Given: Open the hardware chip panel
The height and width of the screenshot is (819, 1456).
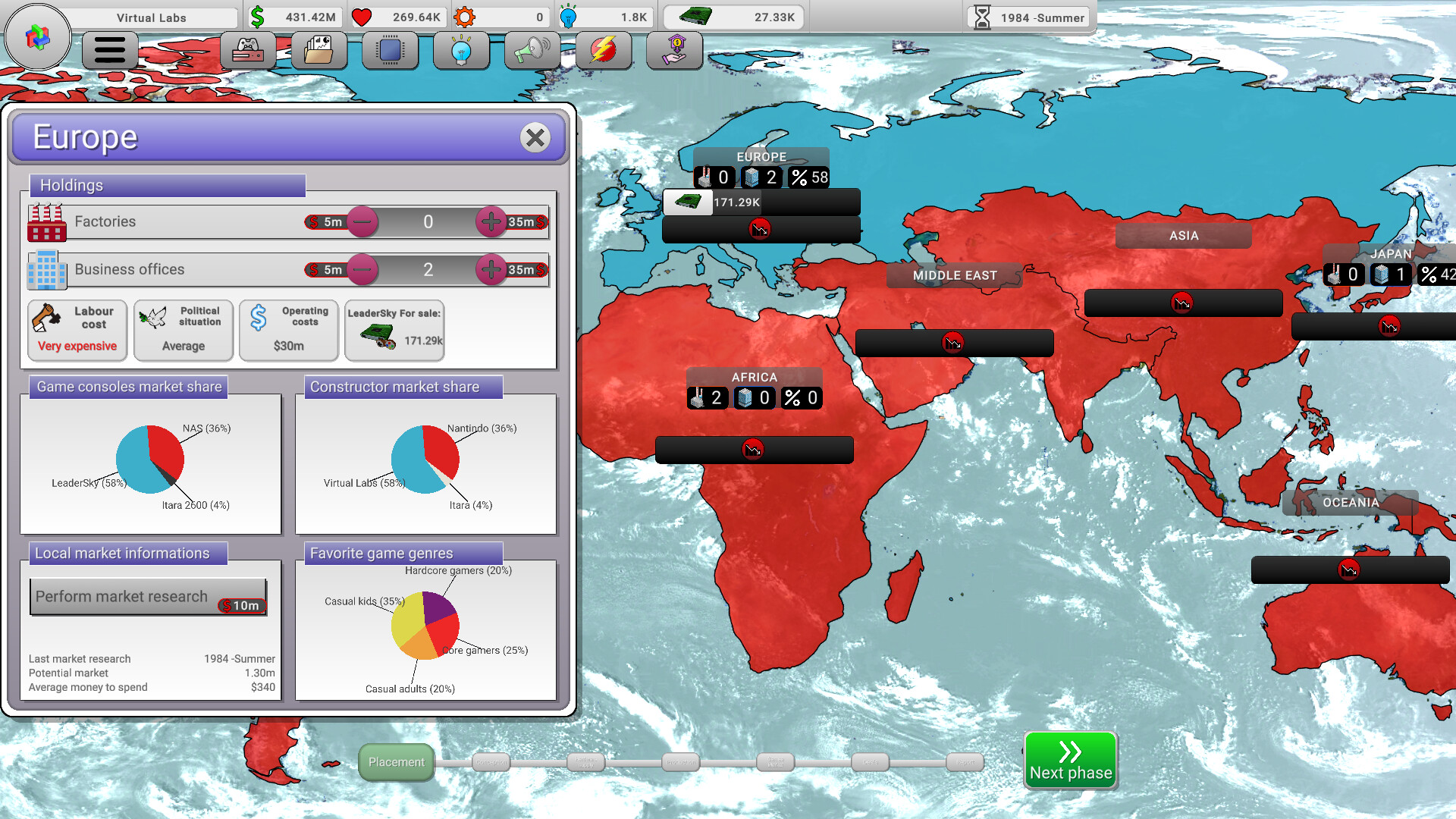Looking at the screenshot, I should (390, 50).
